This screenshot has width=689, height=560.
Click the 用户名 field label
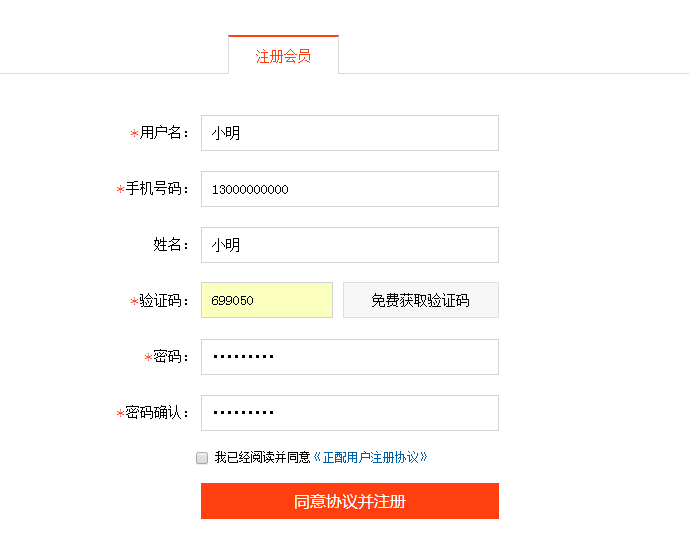[x=164, y=133]
